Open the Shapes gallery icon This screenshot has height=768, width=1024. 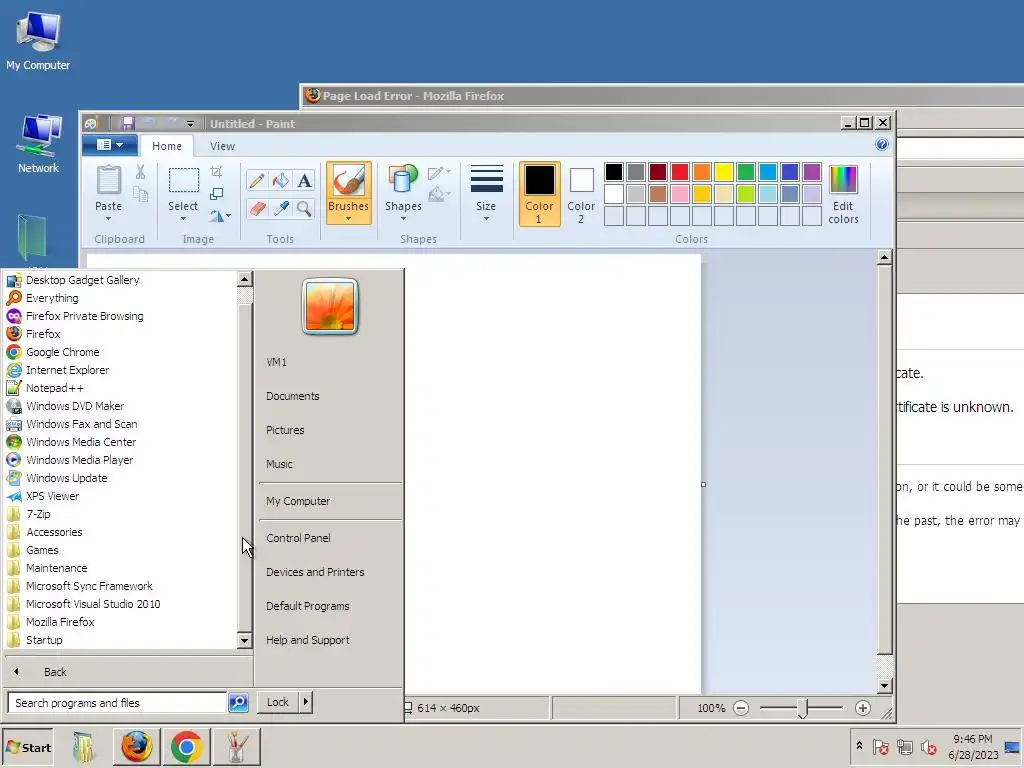pyautogui.click(x=403, y=180)
